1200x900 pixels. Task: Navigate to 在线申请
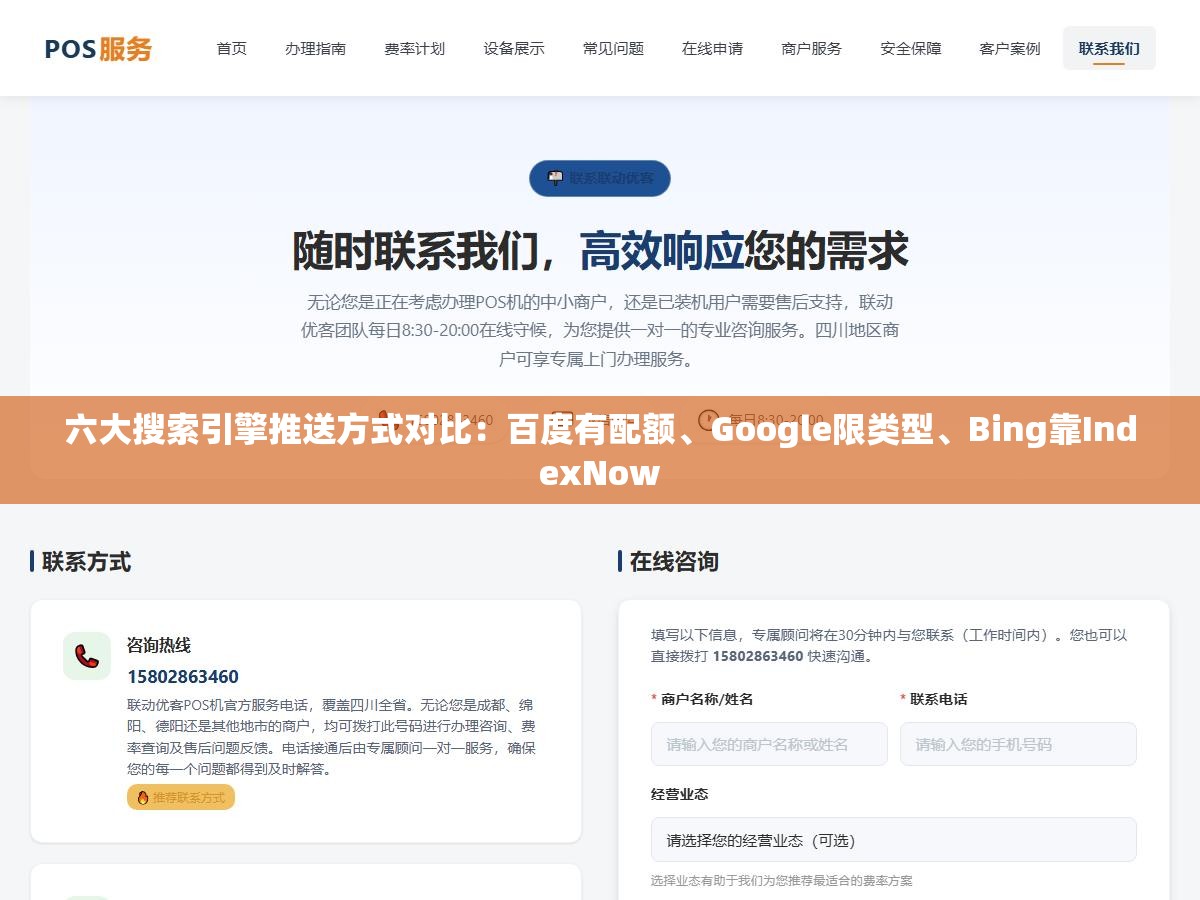(712, 48)
